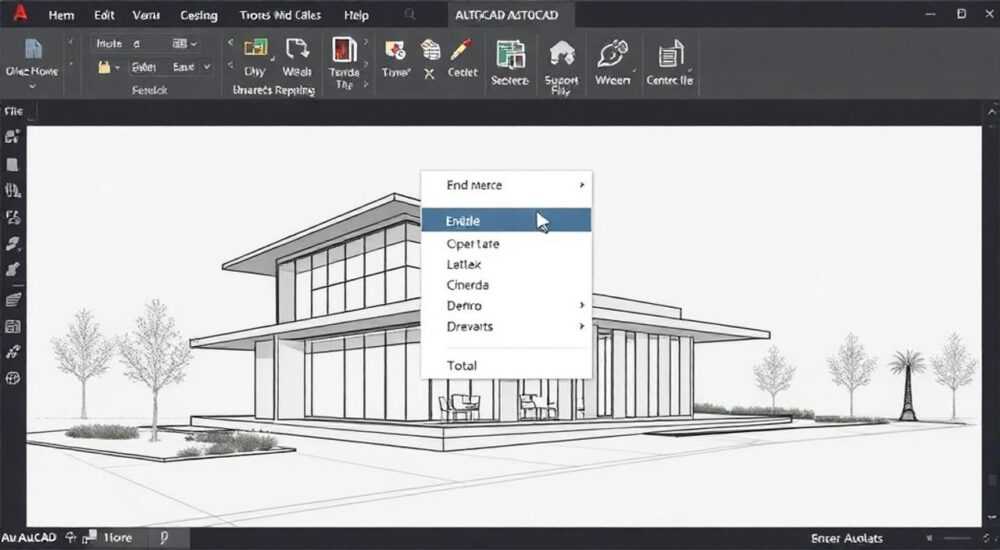The image size is (1000, 550).
Task: Click the polyline nodes icon in left sidebar
Action: point(13,352)
